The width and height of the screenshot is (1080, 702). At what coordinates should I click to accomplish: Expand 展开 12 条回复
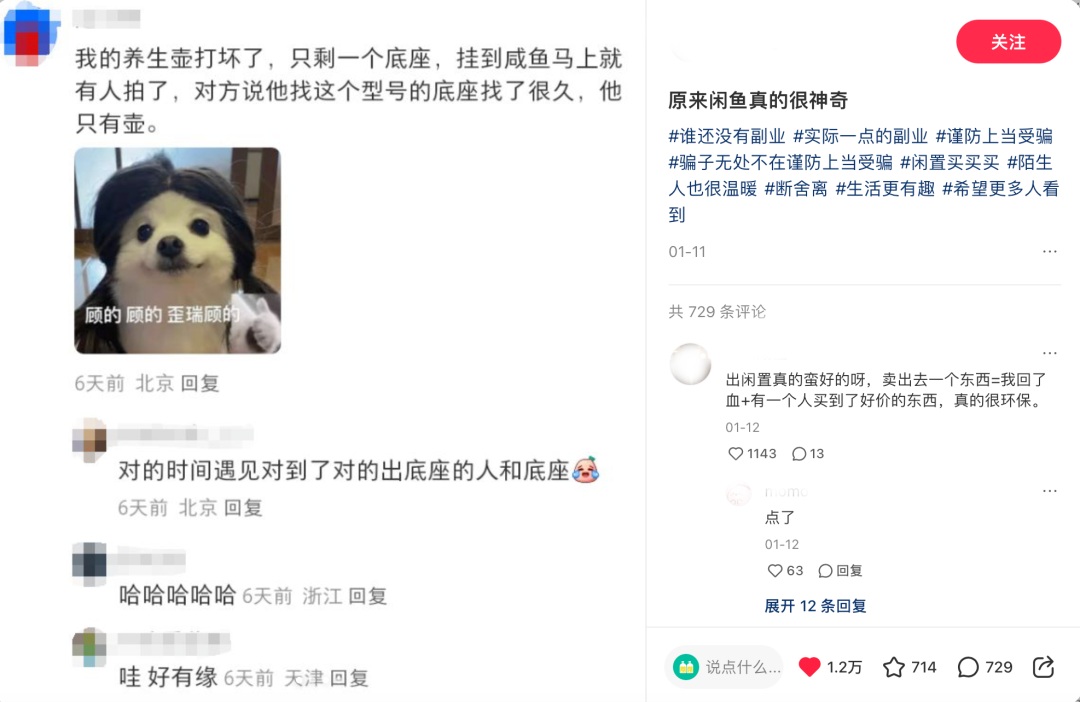[x=816, y=606]
